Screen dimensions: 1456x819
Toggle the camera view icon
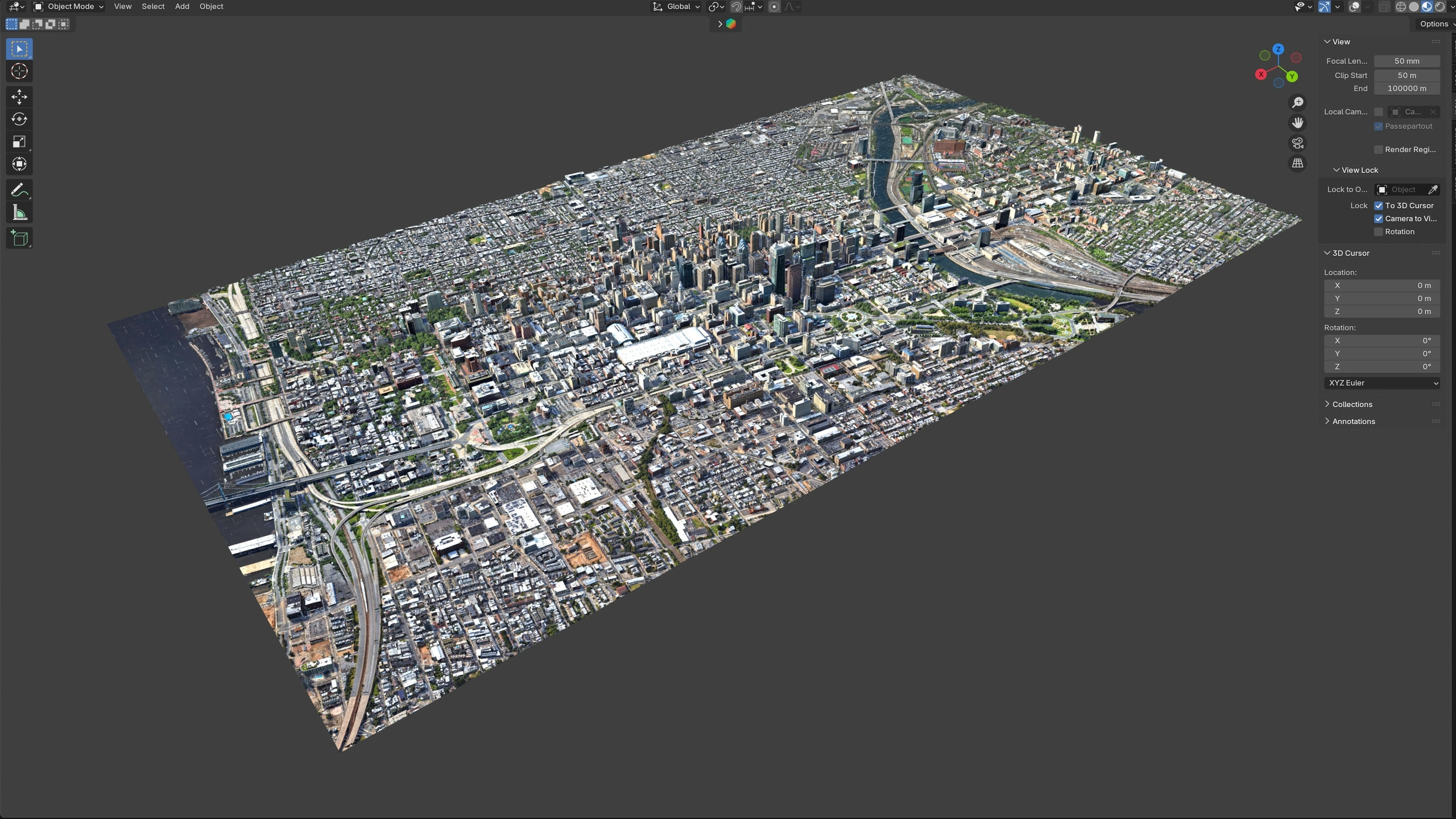1297,143
